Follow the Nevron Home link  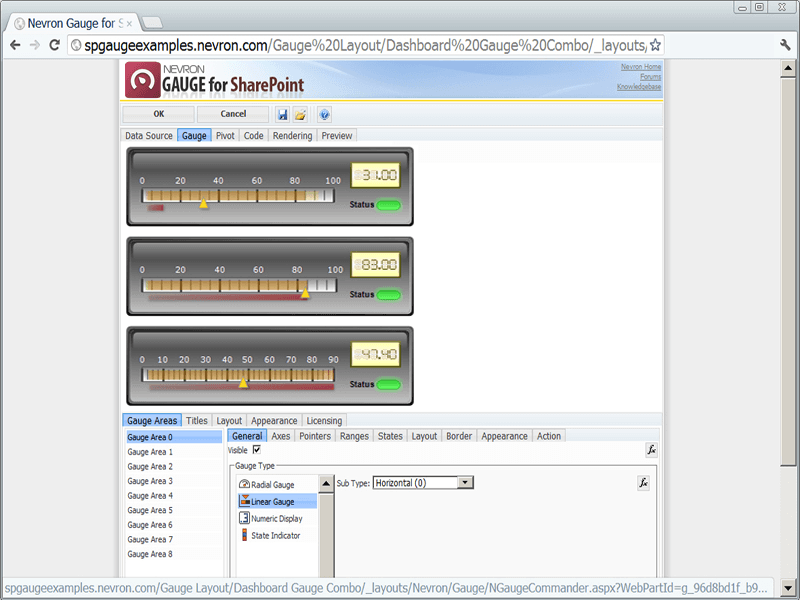pos(641,67)
